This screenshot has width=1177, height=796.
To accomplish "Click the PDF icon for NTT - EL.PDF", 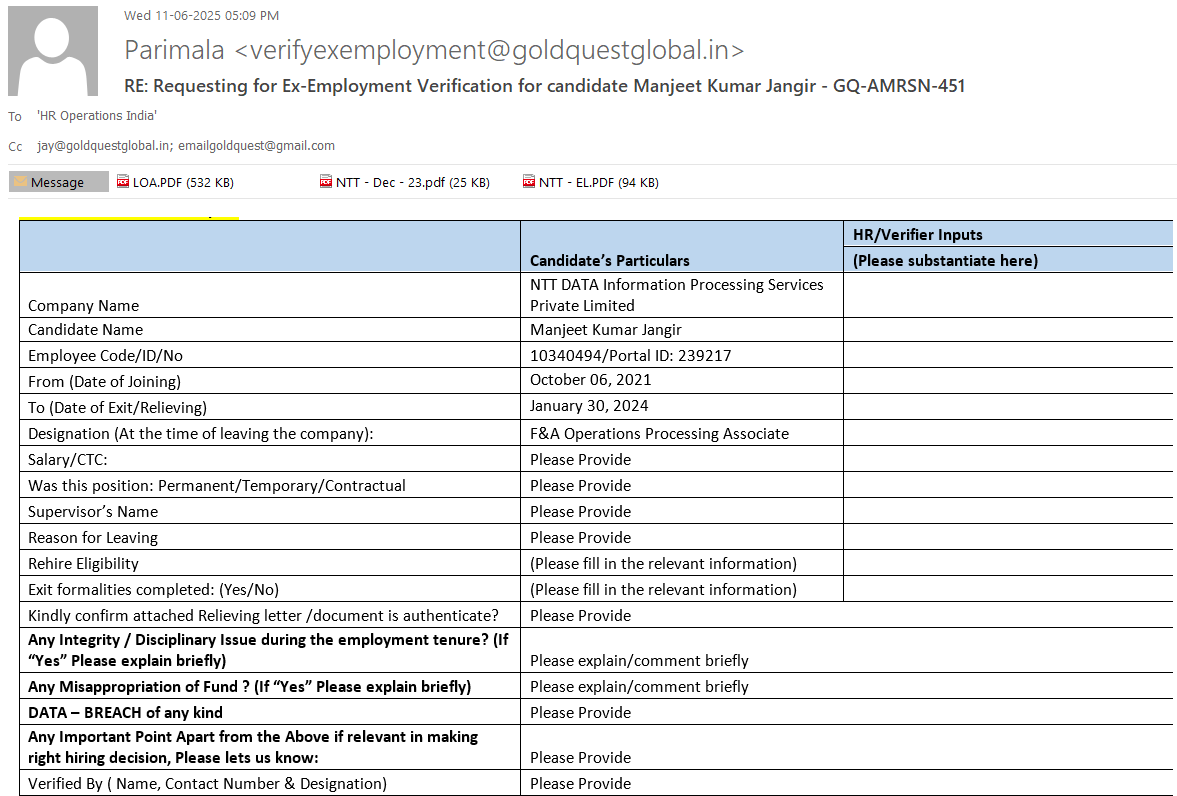I will (529, 182).
